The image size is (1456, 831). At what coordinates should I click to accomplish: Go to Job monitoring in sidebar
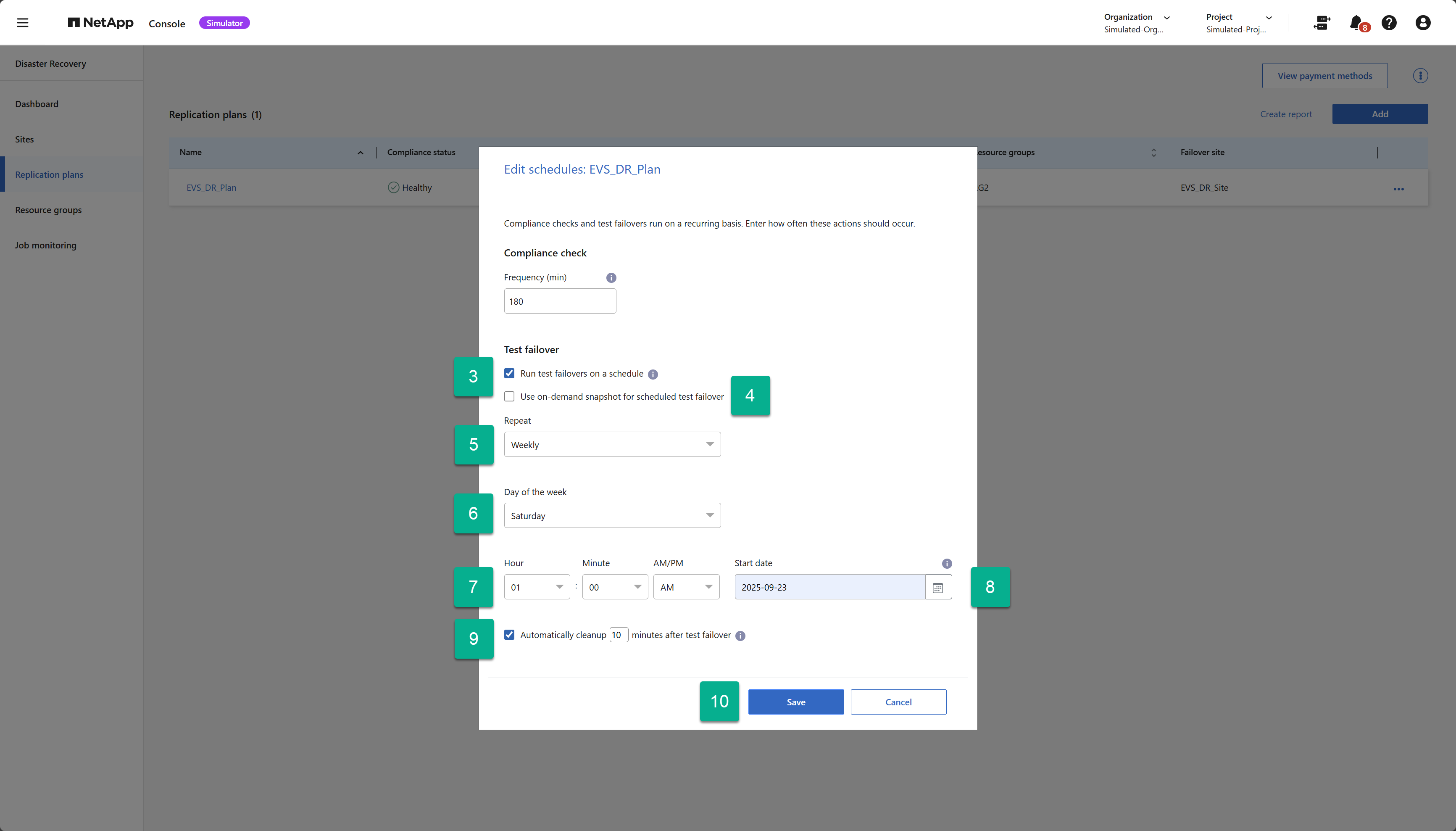coord(46,245)
